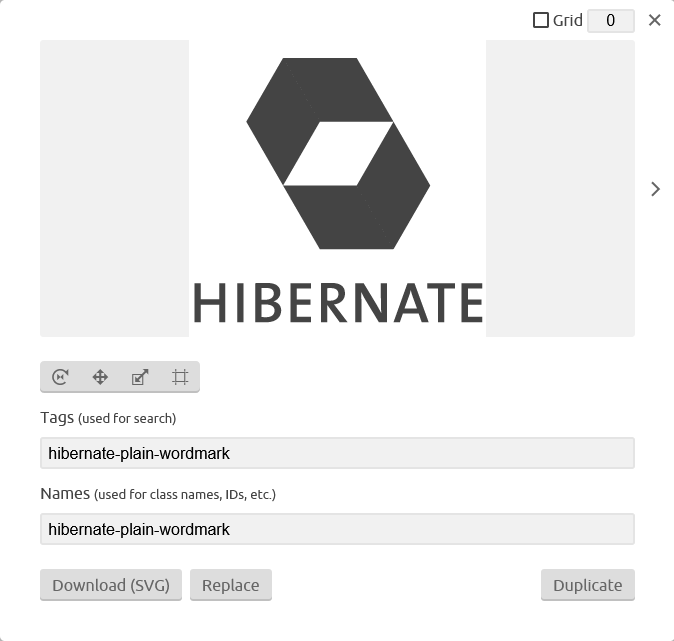
Task: Select the fit-to-canvas crop tool
Action: [180, 377]
